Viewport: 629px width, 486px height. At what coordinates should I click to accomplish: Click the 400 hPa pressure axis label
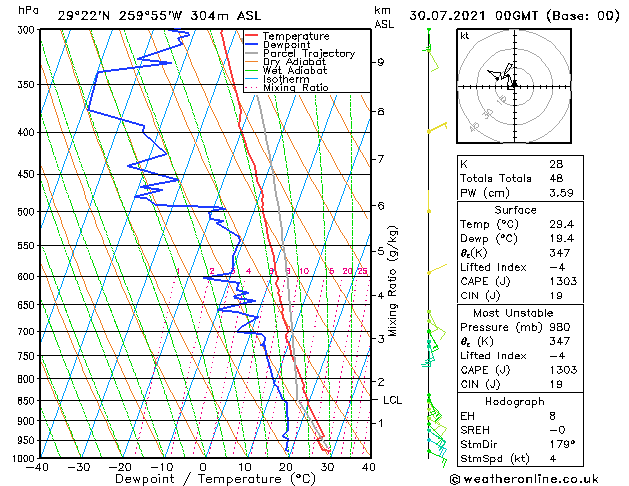tap(28, 132)
